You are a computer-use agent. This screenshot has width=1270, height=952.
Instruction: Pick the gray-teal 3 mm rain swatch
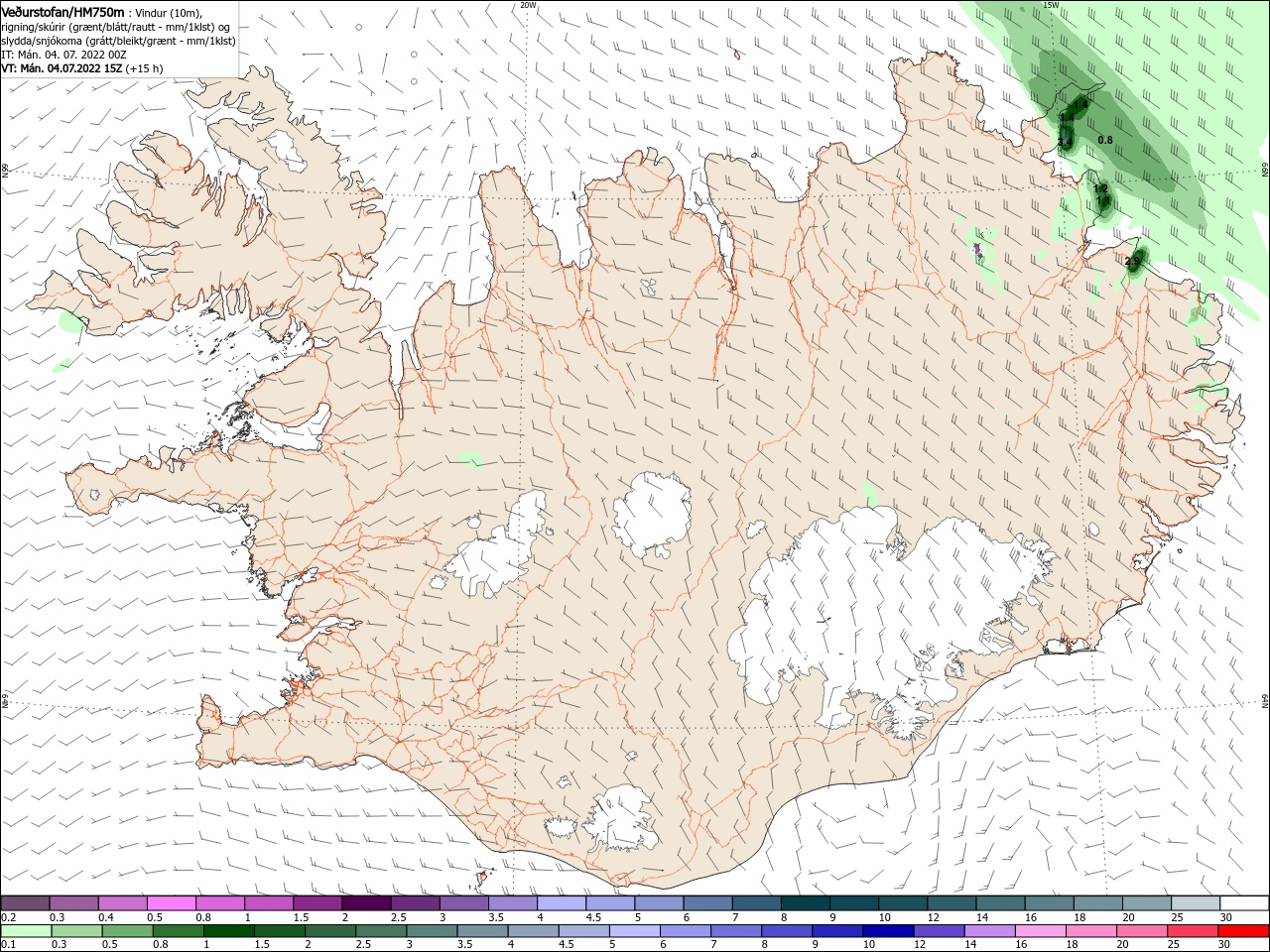[x=432, y=931]
